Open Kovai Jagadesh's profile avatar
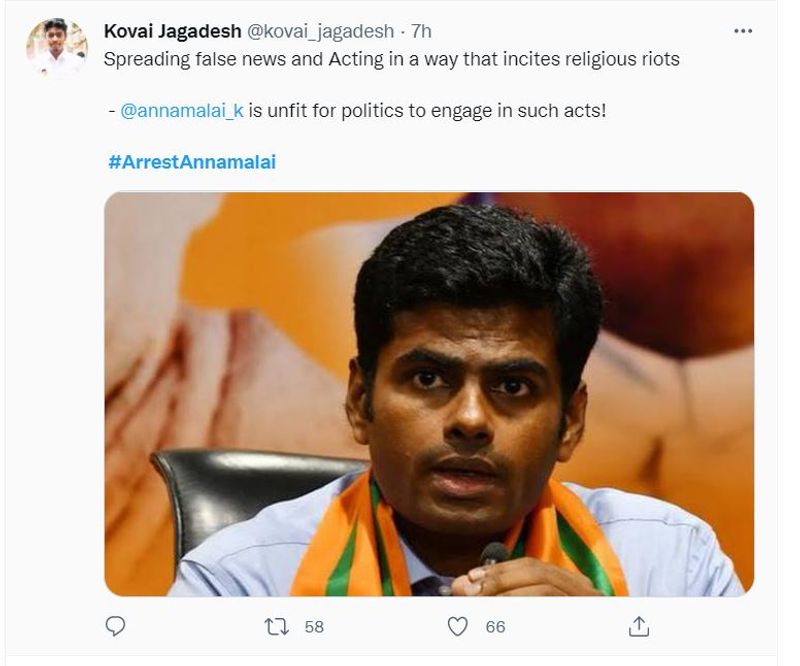800x666 pixels. pyautogui.click(x=57, y=46)
